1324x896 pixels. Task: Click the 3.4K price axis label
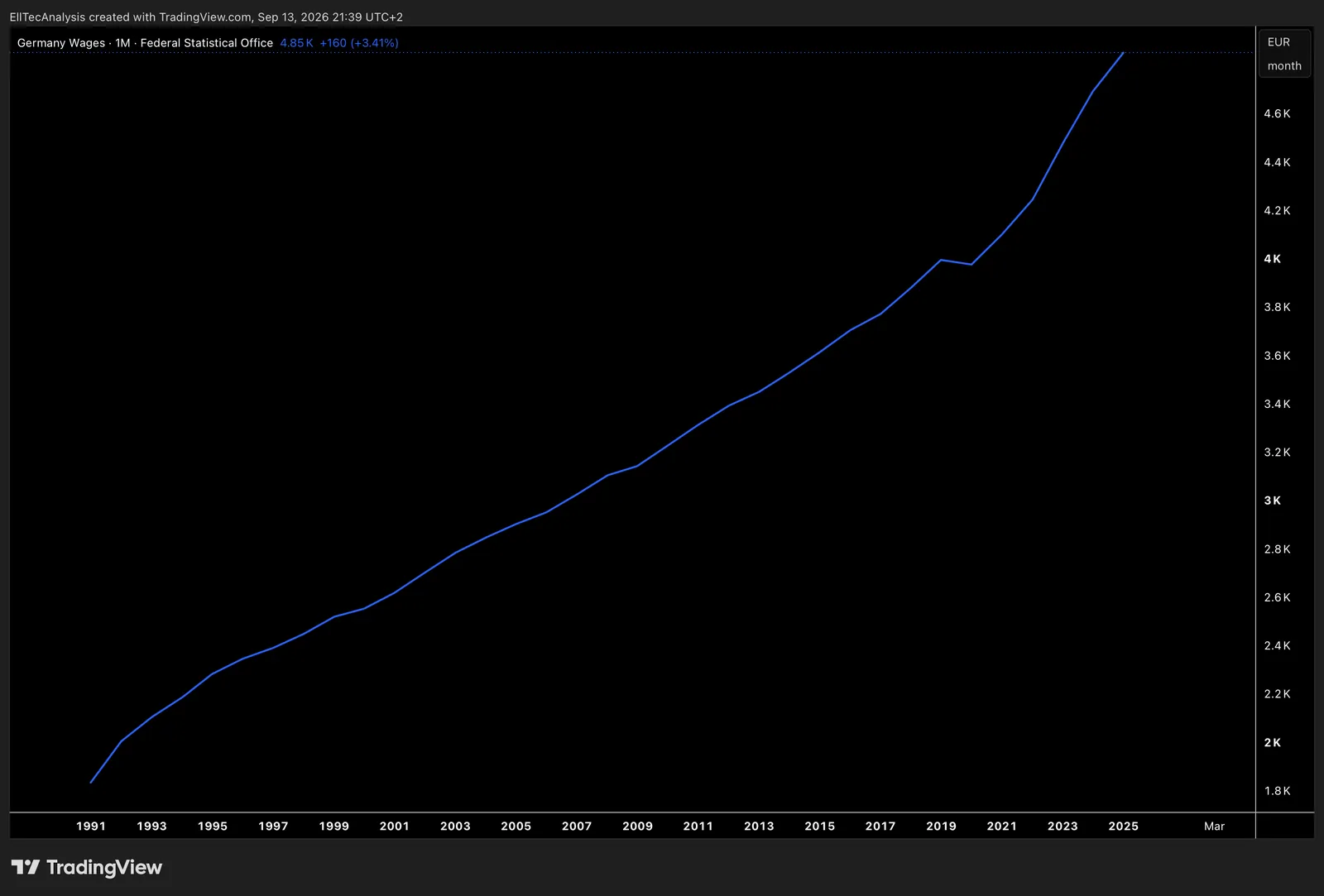(1277, 404)
